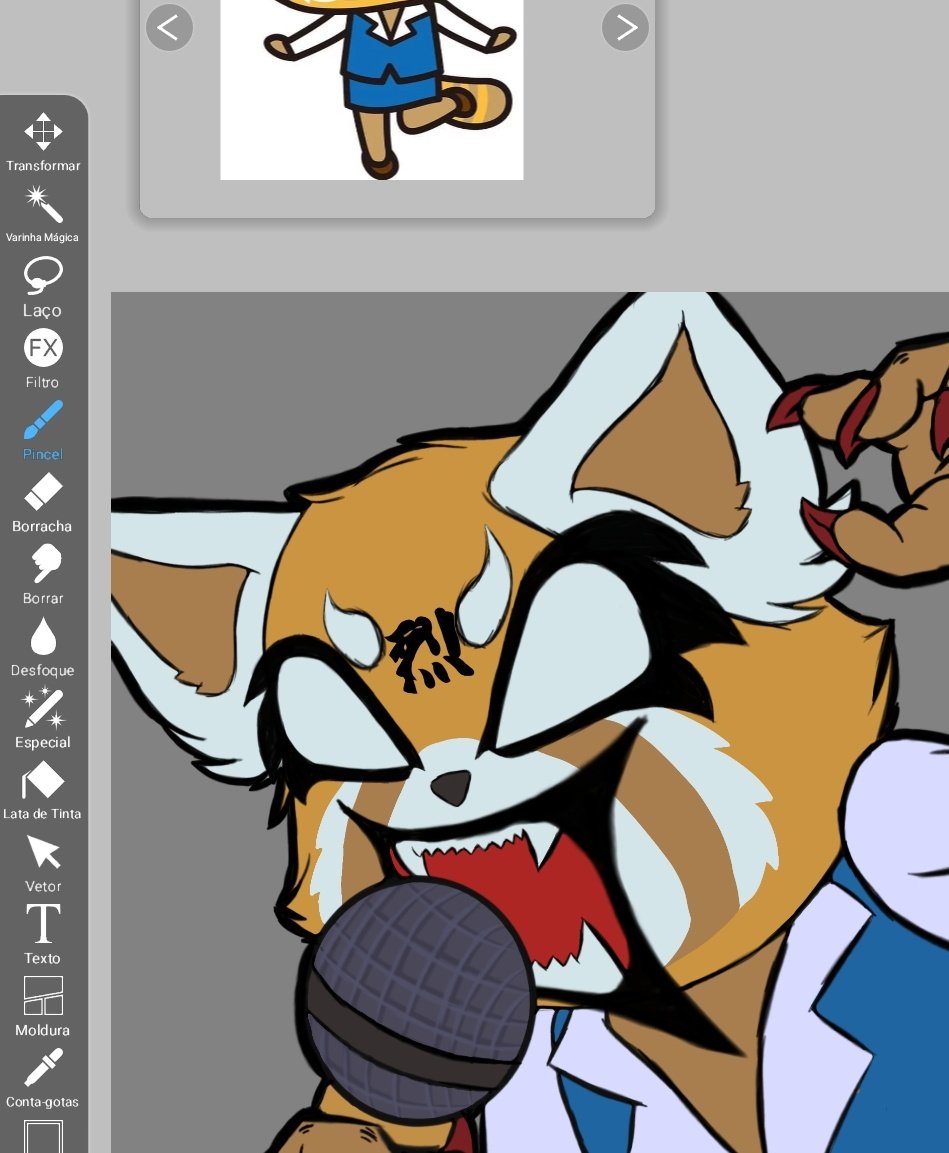This screenshot has height=1153, width=949.
Task: Select the Conta-gotas eyedropper tool
Action: 43,1079
